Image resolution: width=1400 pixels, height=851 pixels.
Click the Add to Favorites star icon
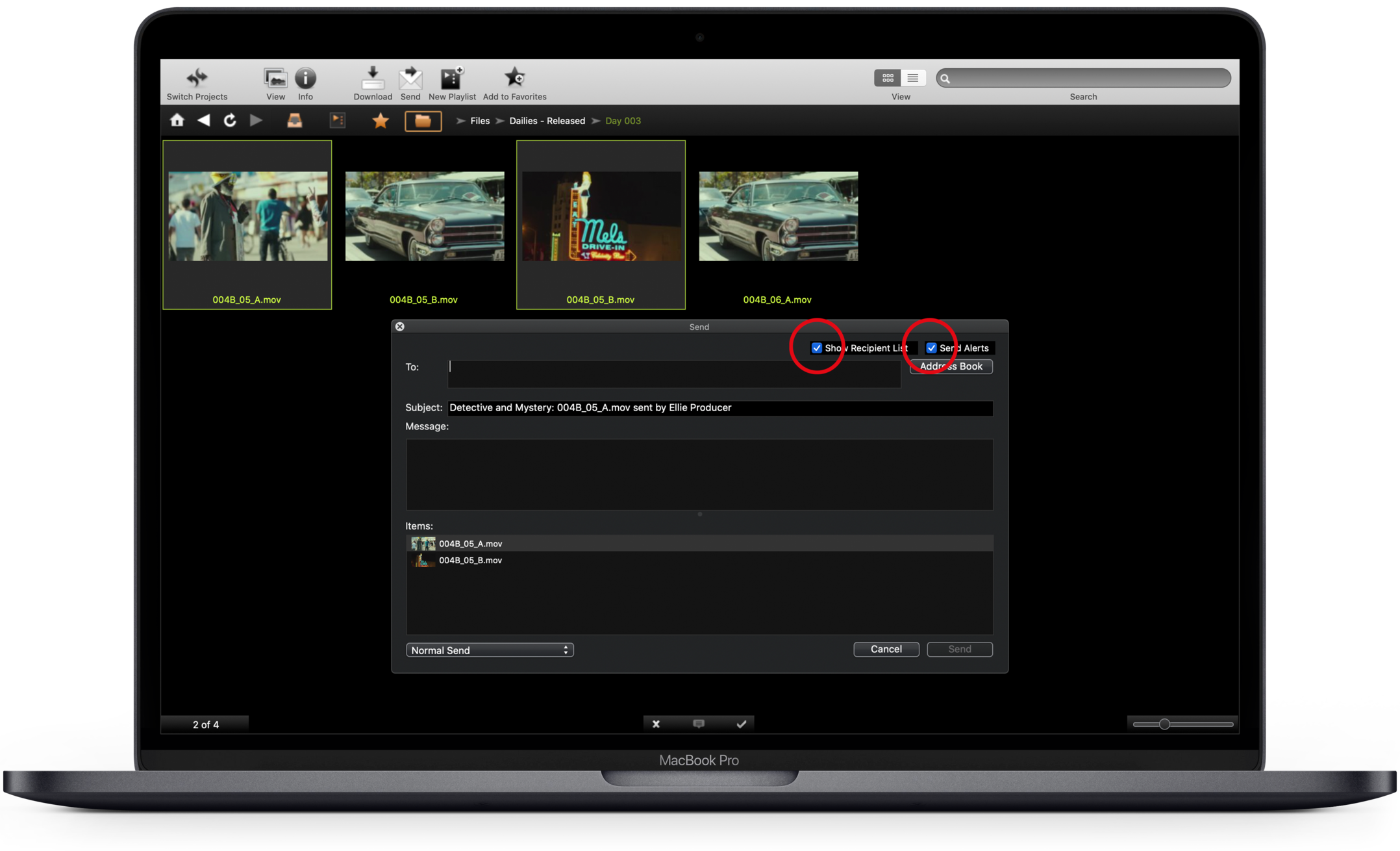tap(514, 78)
